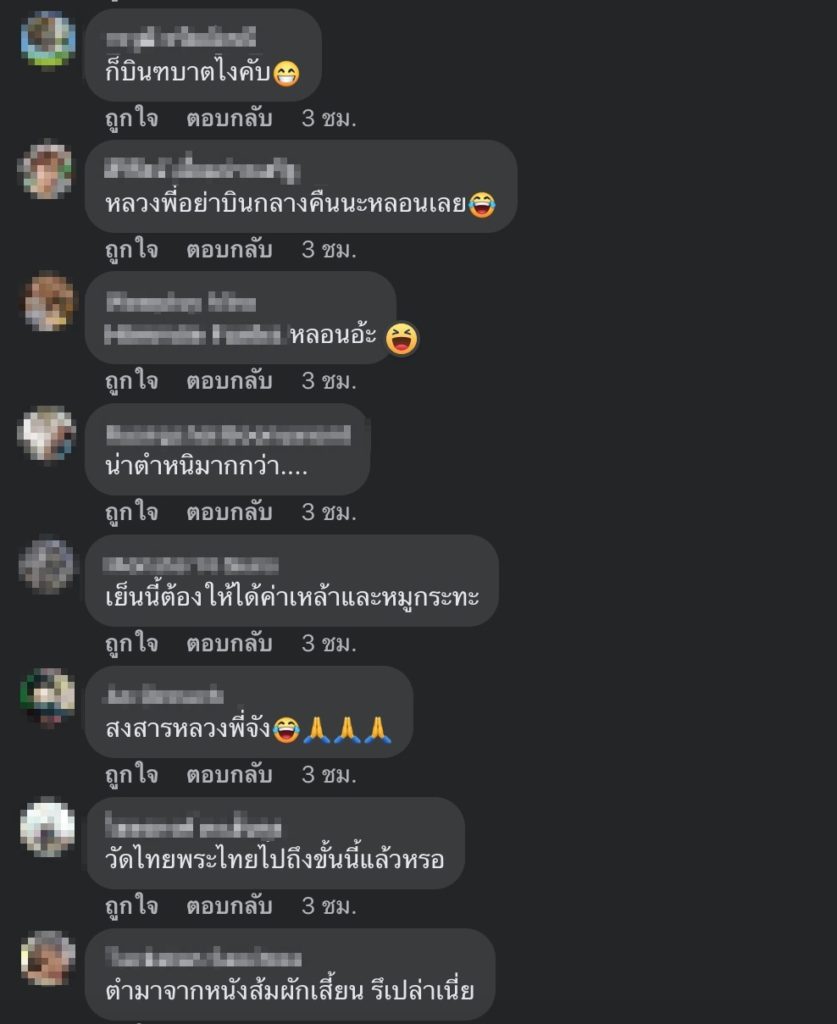Screen dimensions: 837x1024
Task: Reply to 'วัดไทยพระไทยไปถึงขั้นนี้แล้วหรอ' comment
Action: pyautogui.click(x=229, y=906)
